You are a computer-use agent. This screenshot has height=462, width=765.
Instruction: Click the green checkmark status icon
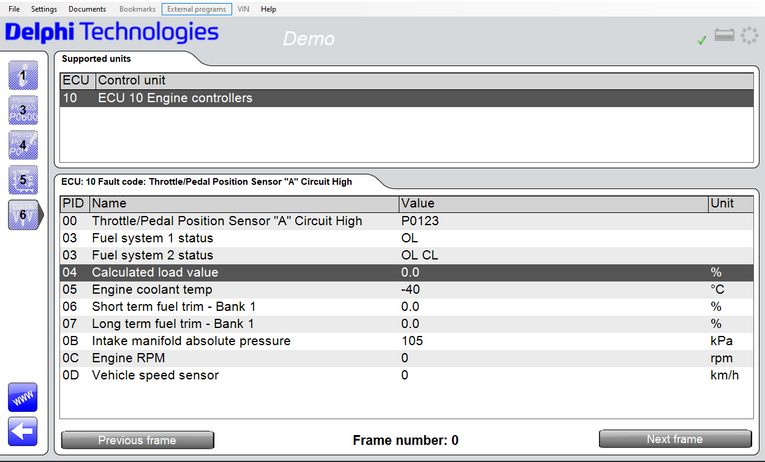point(702,40)
